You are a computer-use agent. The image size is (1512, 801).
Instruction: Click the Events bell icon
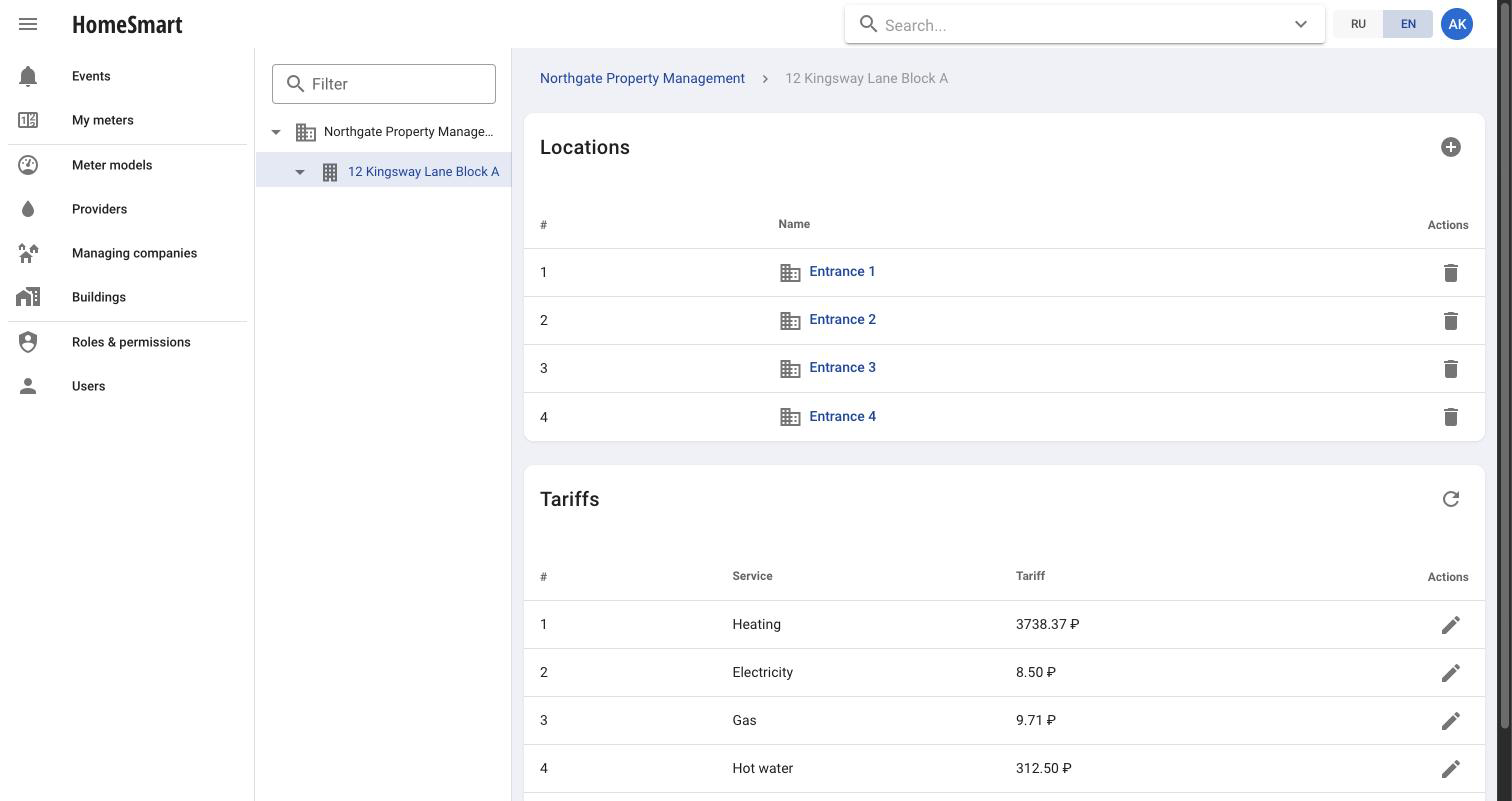point(28,76)
